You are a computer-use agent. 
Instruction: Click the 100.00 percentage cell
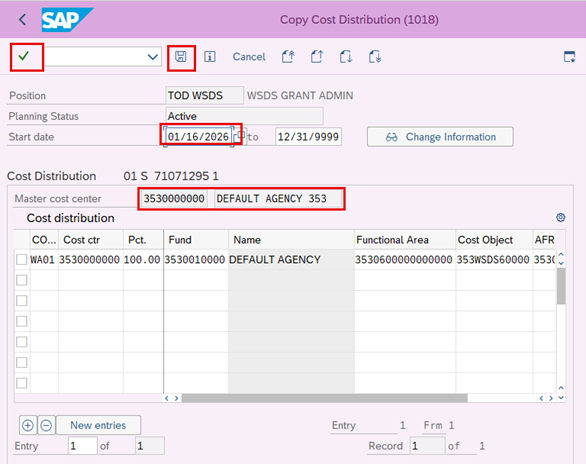click(x=143, y=259)
